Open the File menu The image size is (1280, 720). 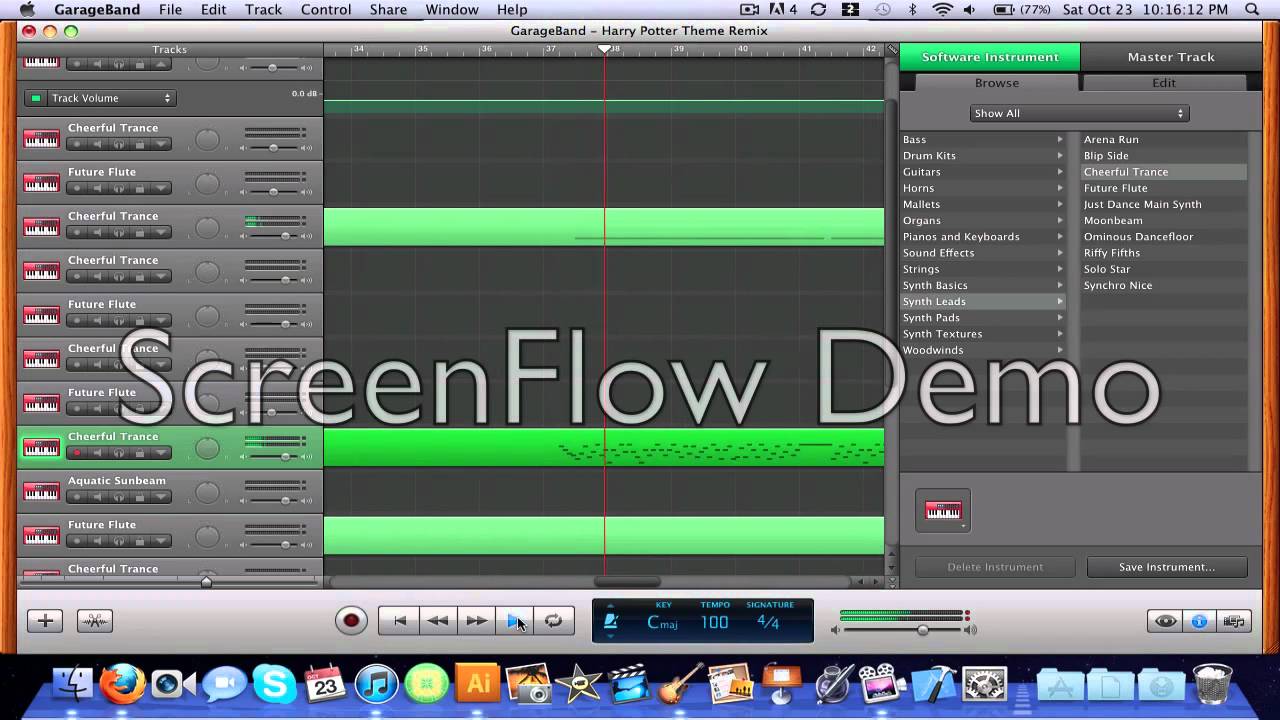point(170,10)
